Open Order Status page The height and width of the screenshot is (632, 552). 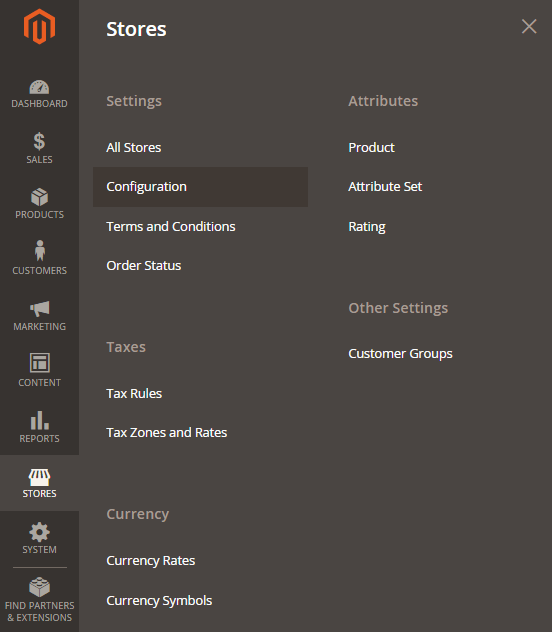tap(144, 266)
